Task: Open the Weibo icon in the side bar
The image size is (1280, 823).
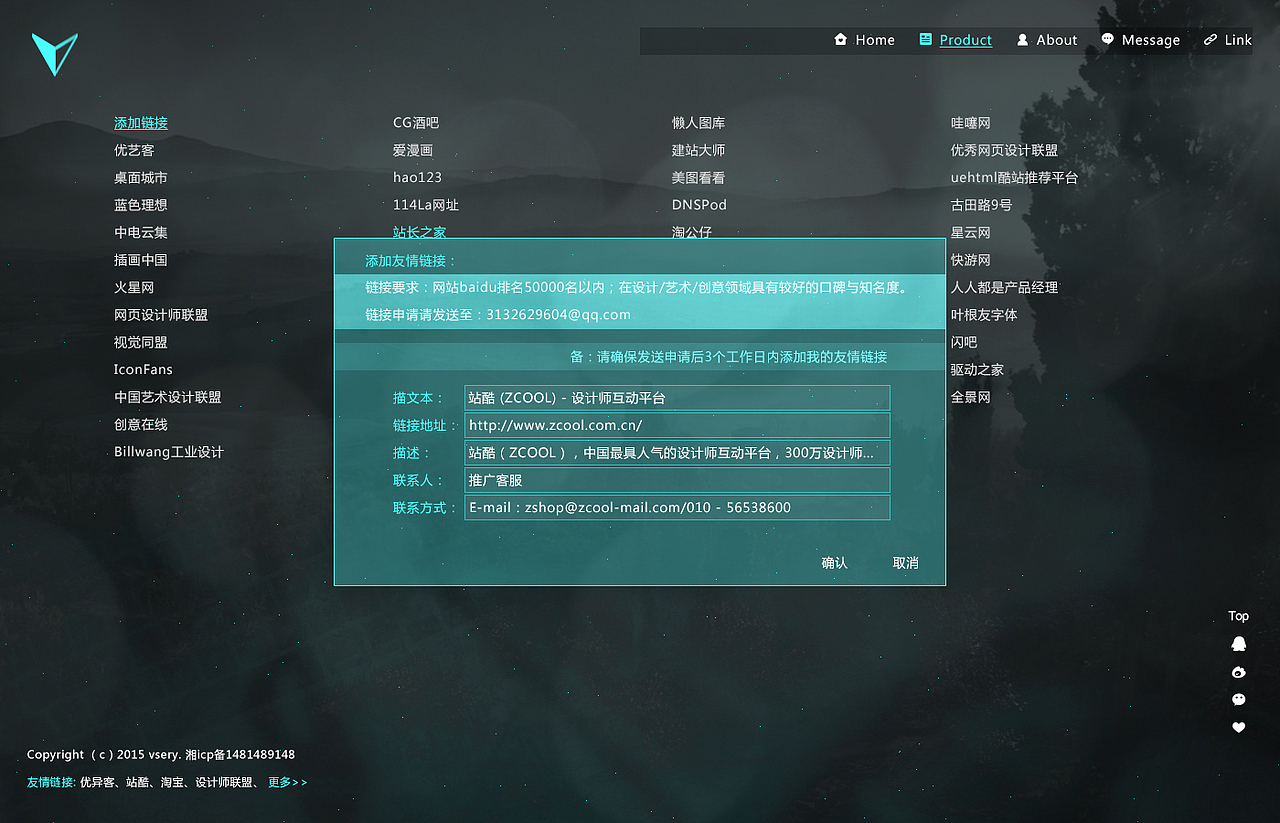Action: pyautogui.click(x=1239, y=672)
